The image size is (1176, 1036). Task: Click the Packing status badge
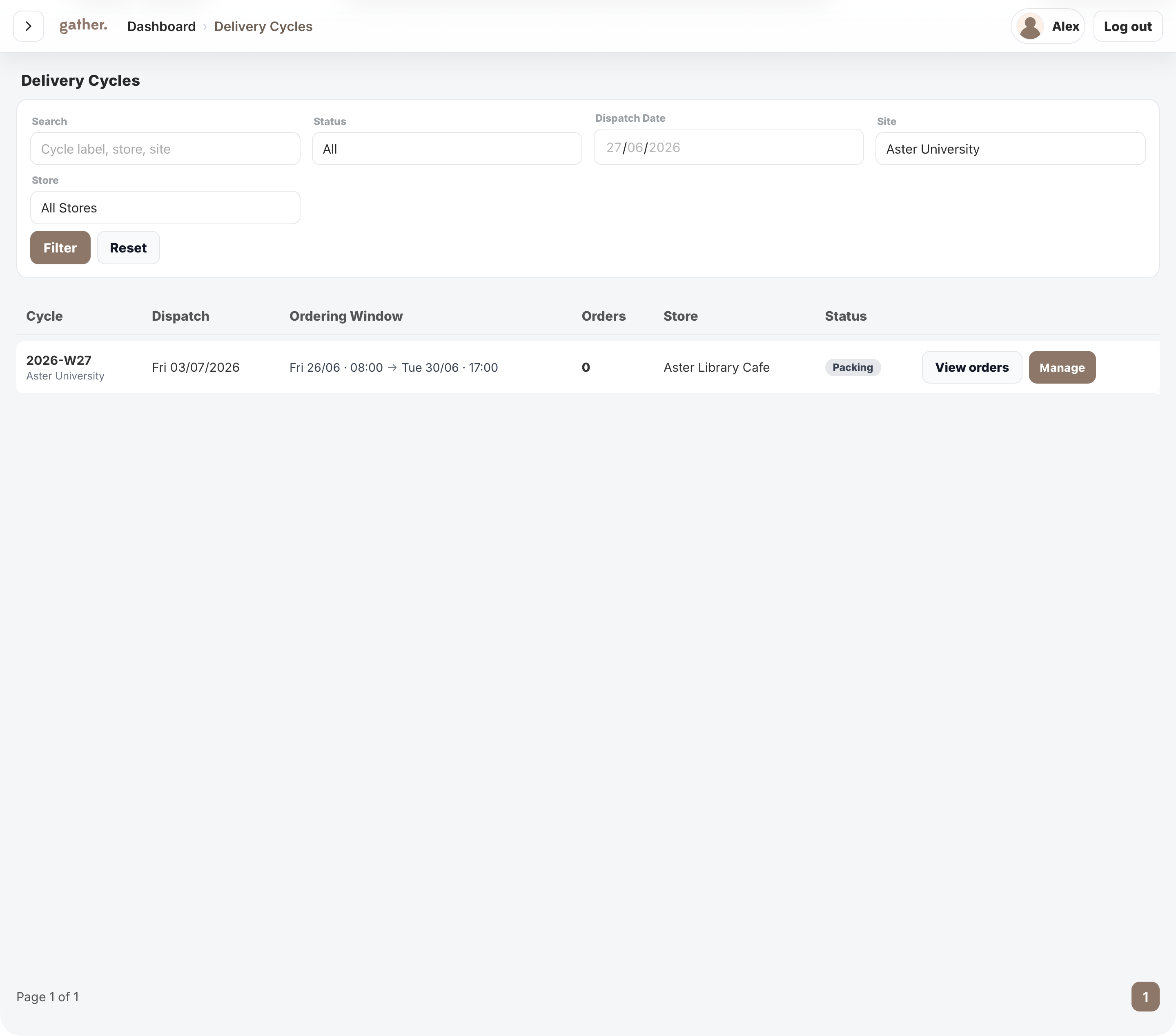[x=853, y=367]
